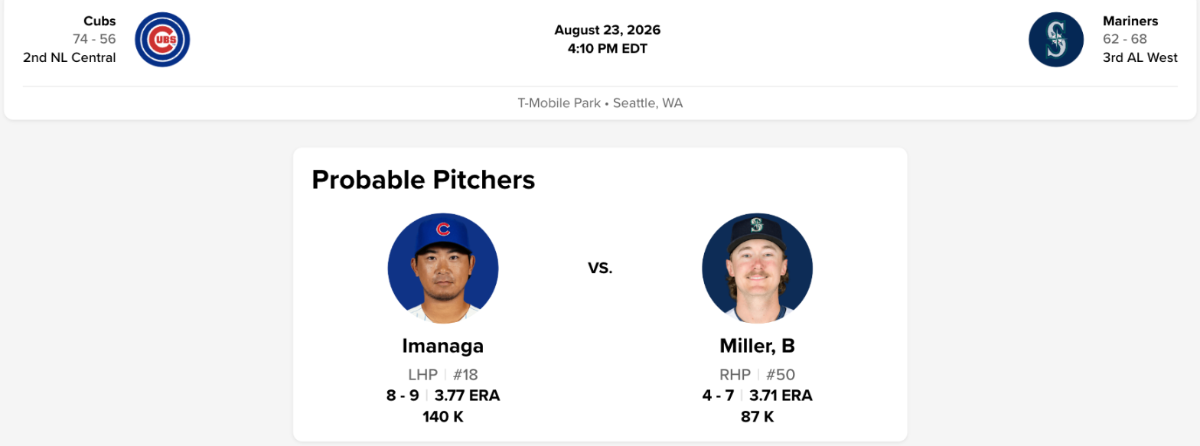The image size is (1200, 446).
Task: Open Imanaga's player headshot
Action: click(x=443, y=268)
